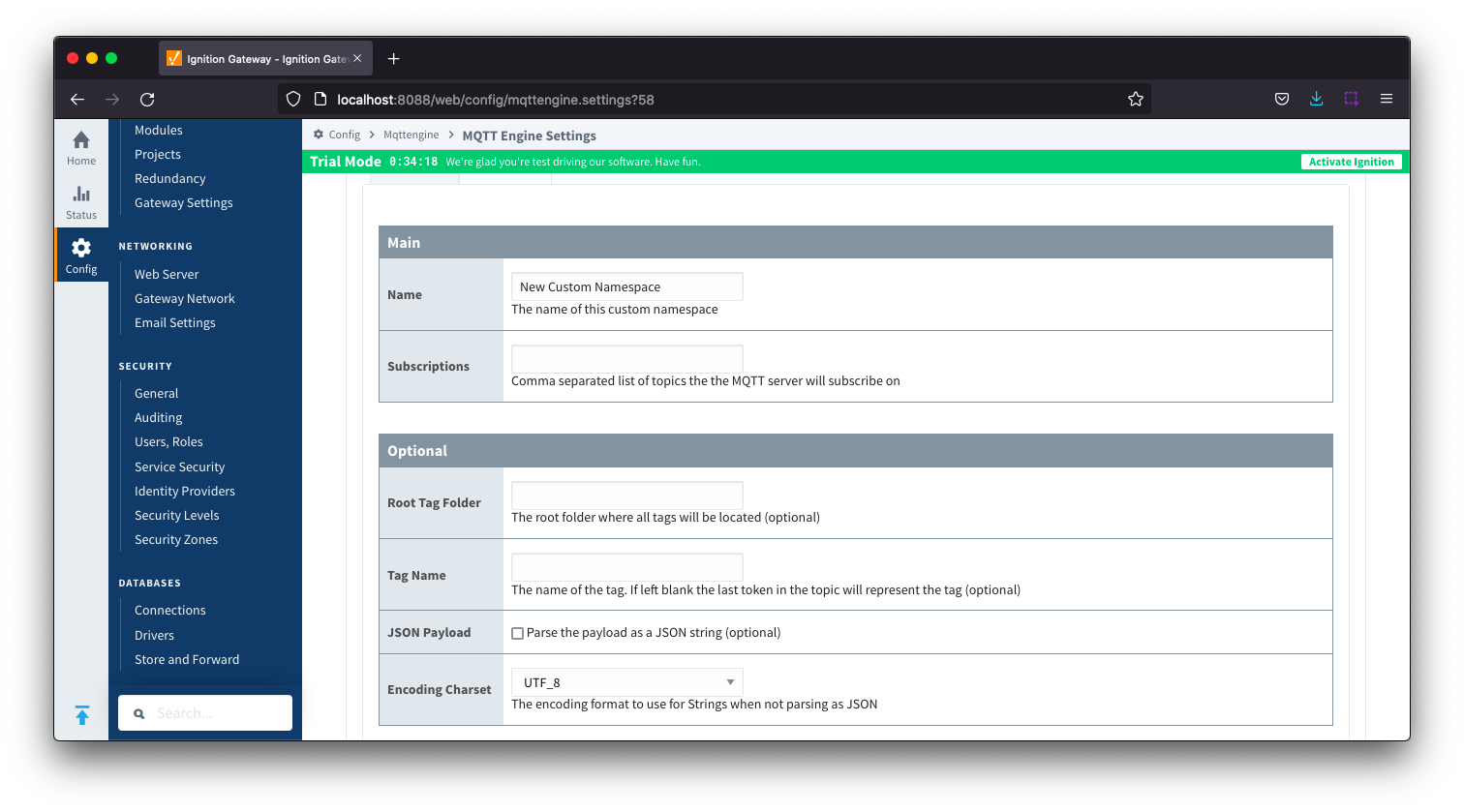Click the Optional section header
Screen dimensions: 1464x812
point(856,451)
